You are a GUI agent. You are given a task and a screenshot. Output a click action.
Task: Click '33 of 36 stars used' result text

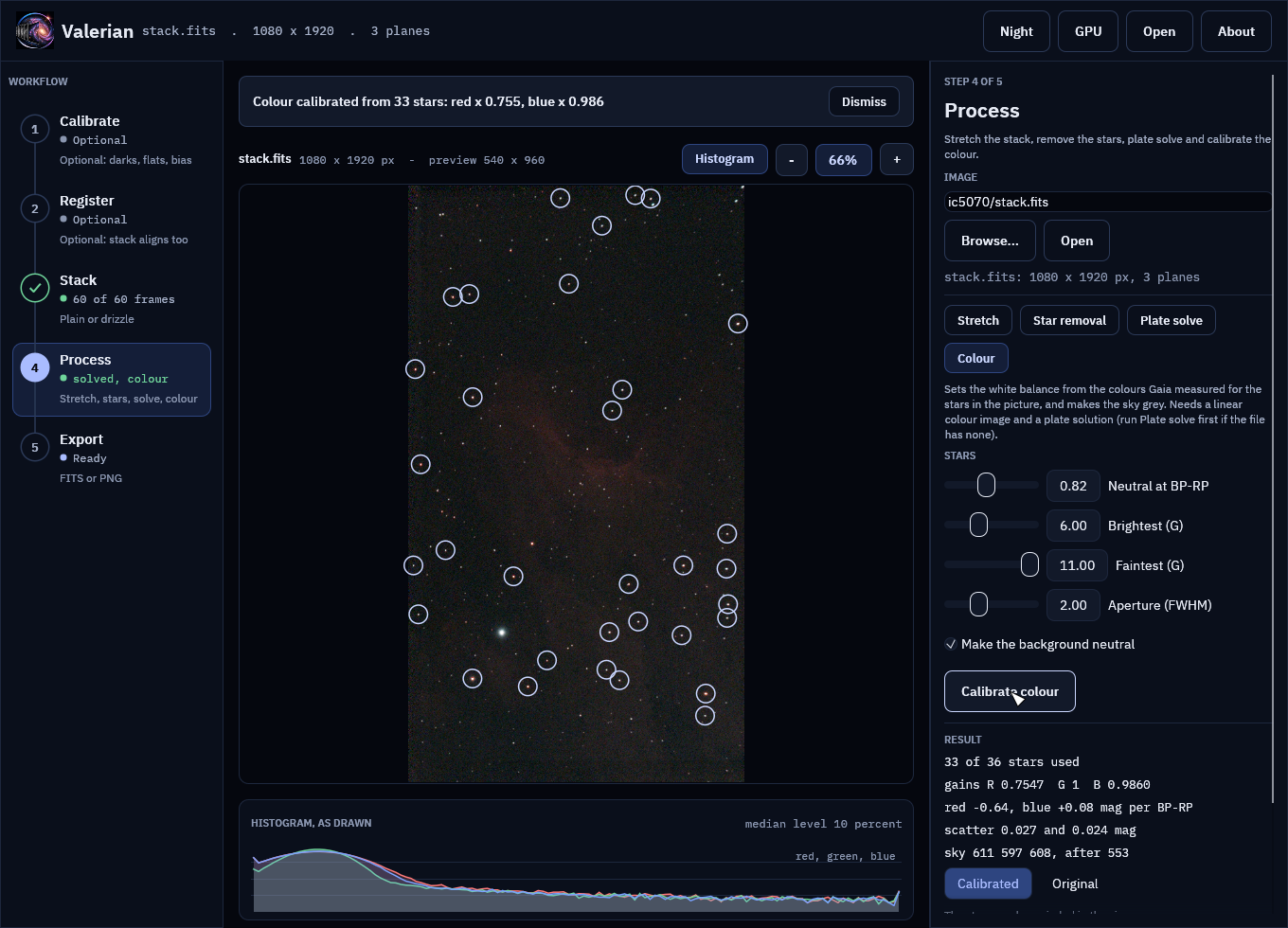(1011, 761)
